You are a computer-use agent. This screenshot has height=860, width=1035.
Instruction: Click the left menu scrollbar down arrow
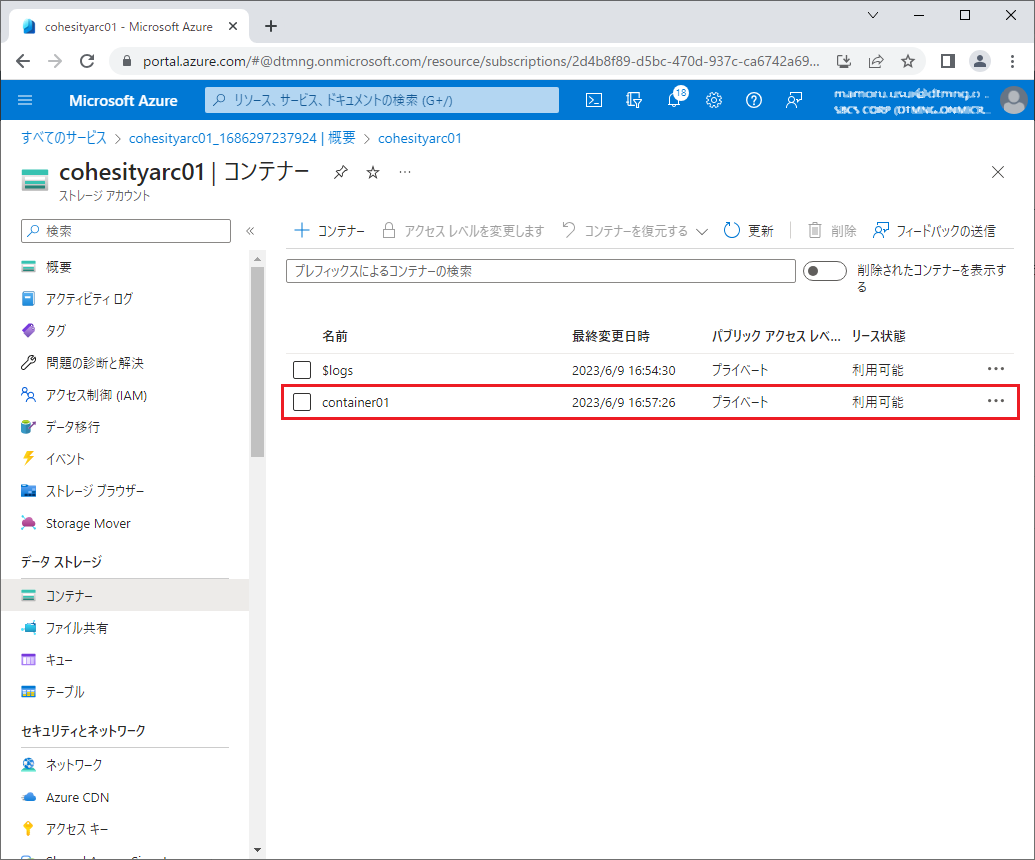(x=257, y=850)
